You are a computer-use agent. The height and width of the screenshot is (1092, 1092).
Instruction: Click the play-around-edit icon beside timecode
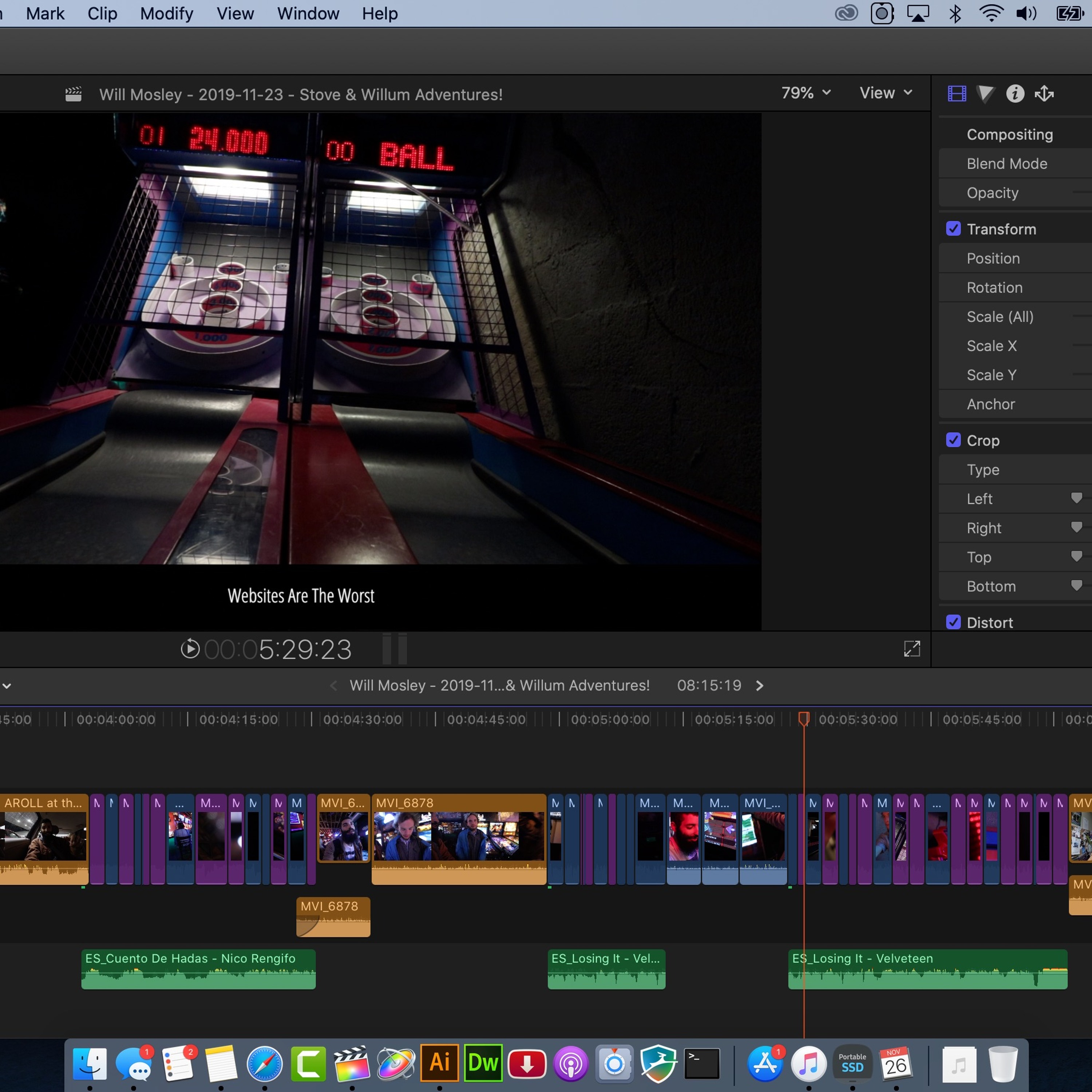click(190, 648)
